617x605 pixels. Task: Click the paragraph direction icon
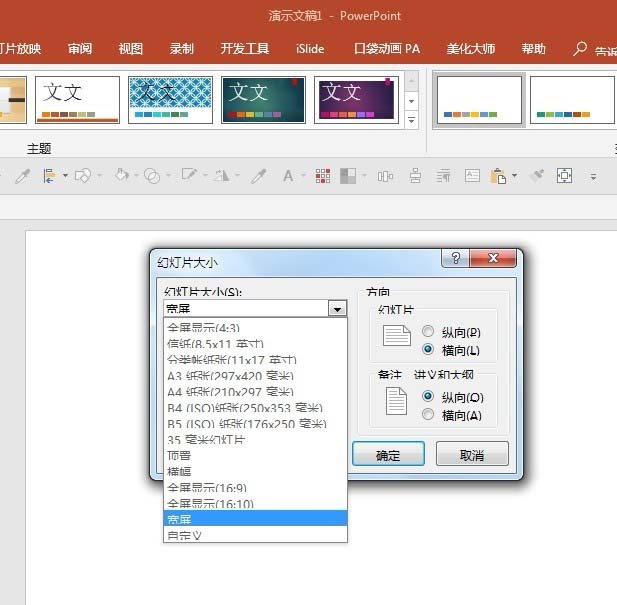pyautogui.click(x=443, y=176)
